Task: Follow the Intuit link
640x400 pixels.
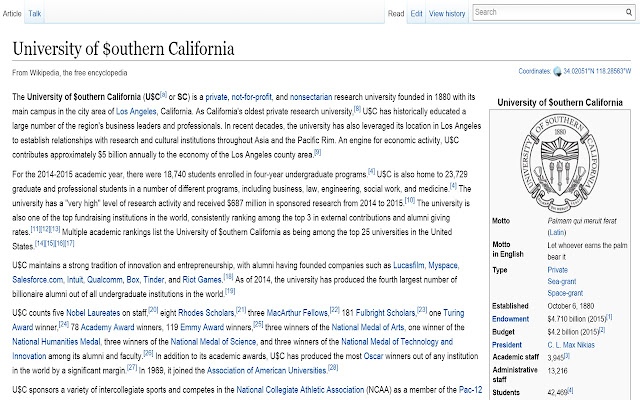Action: (x=75, y=280)
